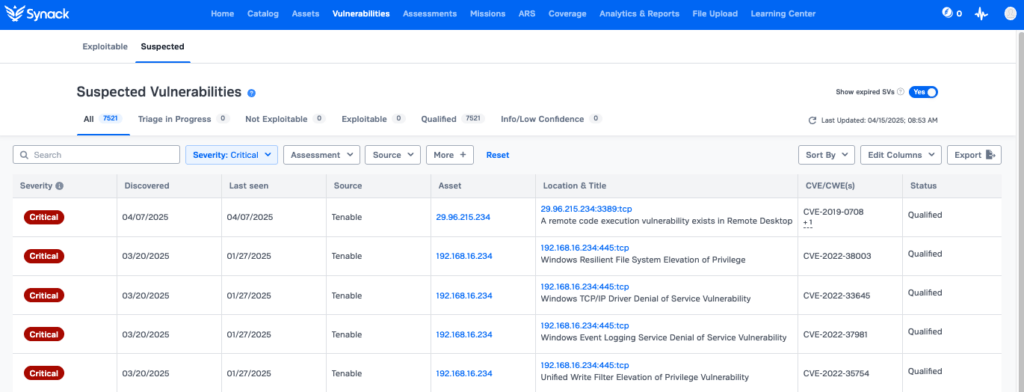Select the All 7521 status tab
This screenshot has width=1024, height=392.
[x=103, y=120]
